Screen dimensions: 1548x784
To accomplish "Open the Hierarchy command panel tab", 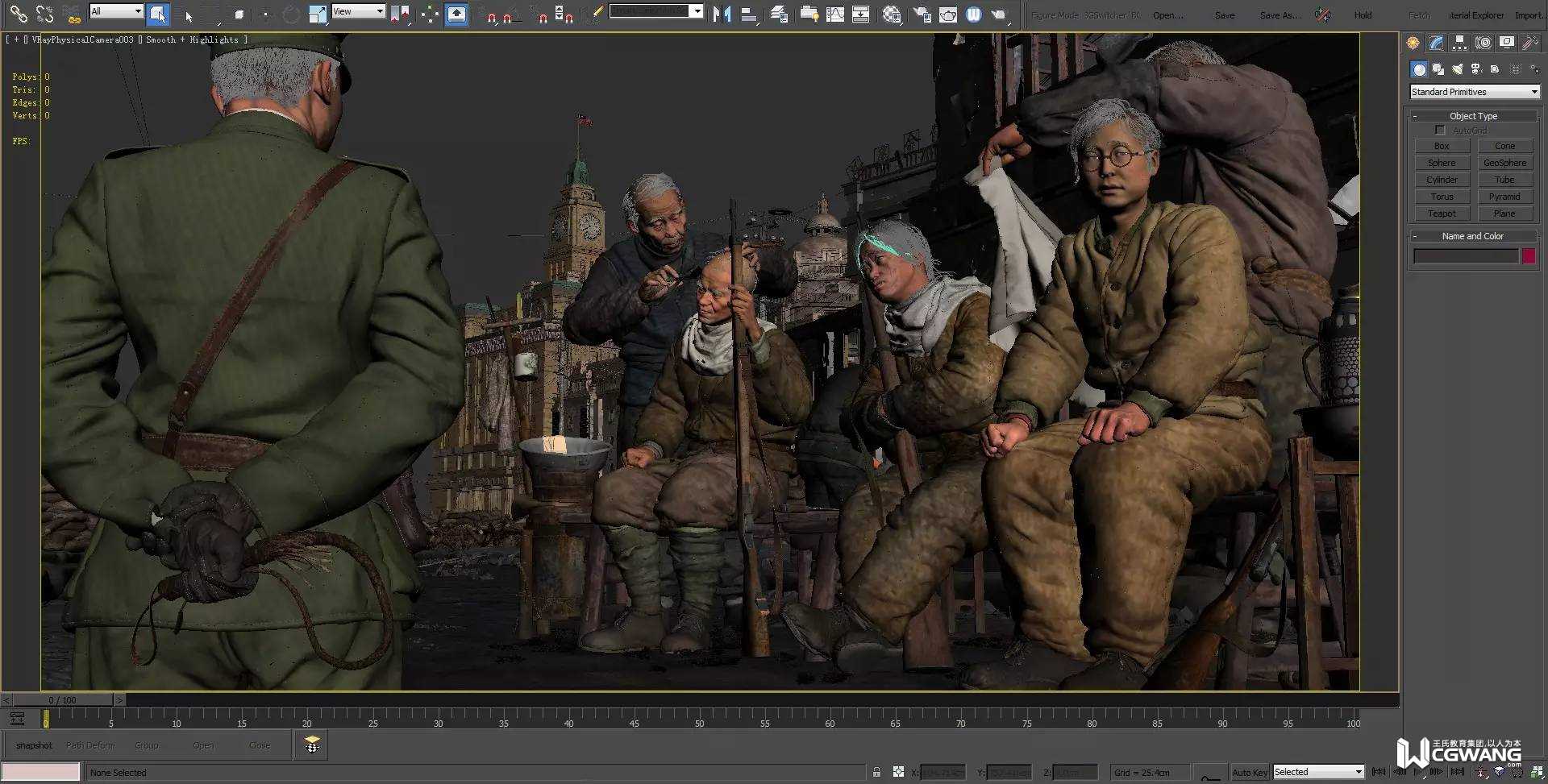I will tap(1459, 43).
